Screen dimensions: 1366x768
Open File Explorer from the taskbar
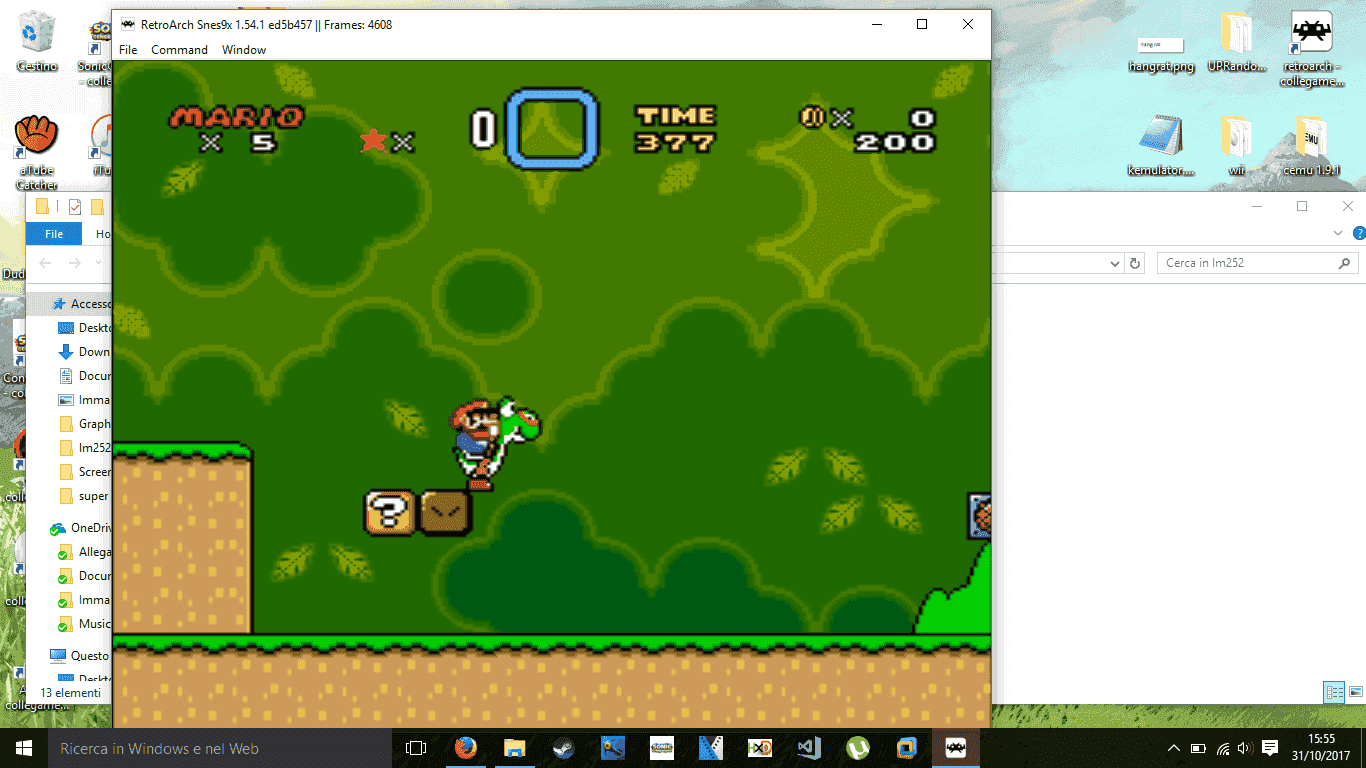514,748
